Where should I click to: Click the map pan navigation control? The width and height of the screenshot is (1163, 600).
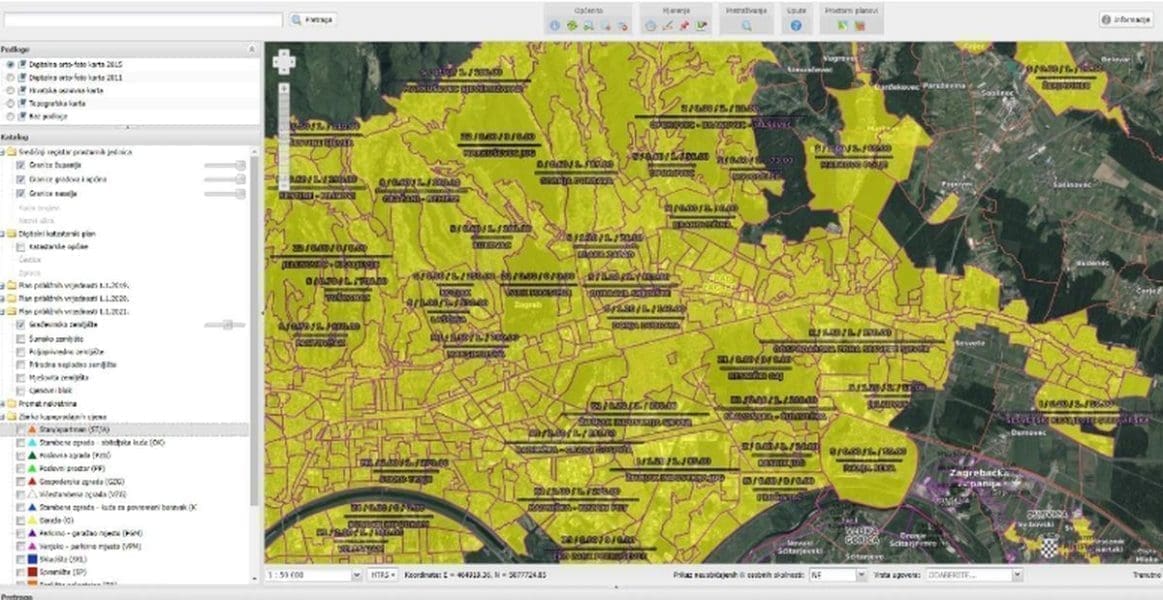(x=284, y=62)
